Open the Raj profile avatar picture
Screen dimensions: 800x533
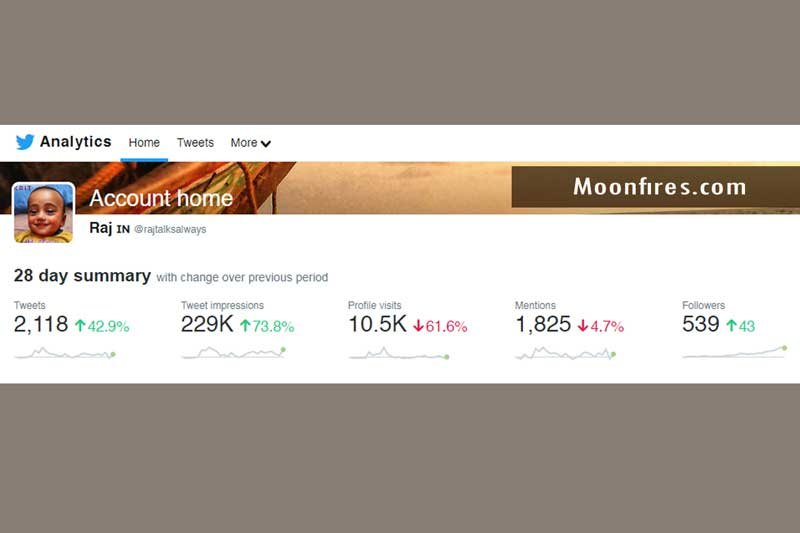pos(43,213)
